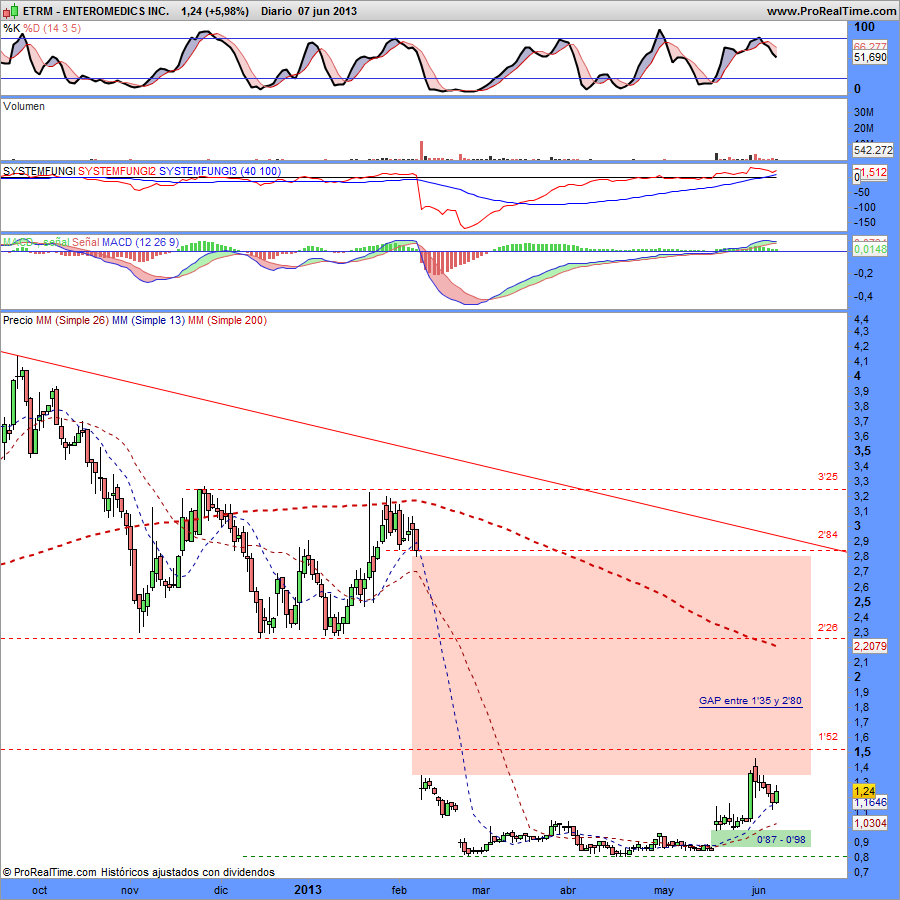Click the 542.272 volume value tag
This screenshot has height=900, width=900.
pos(873,150)
